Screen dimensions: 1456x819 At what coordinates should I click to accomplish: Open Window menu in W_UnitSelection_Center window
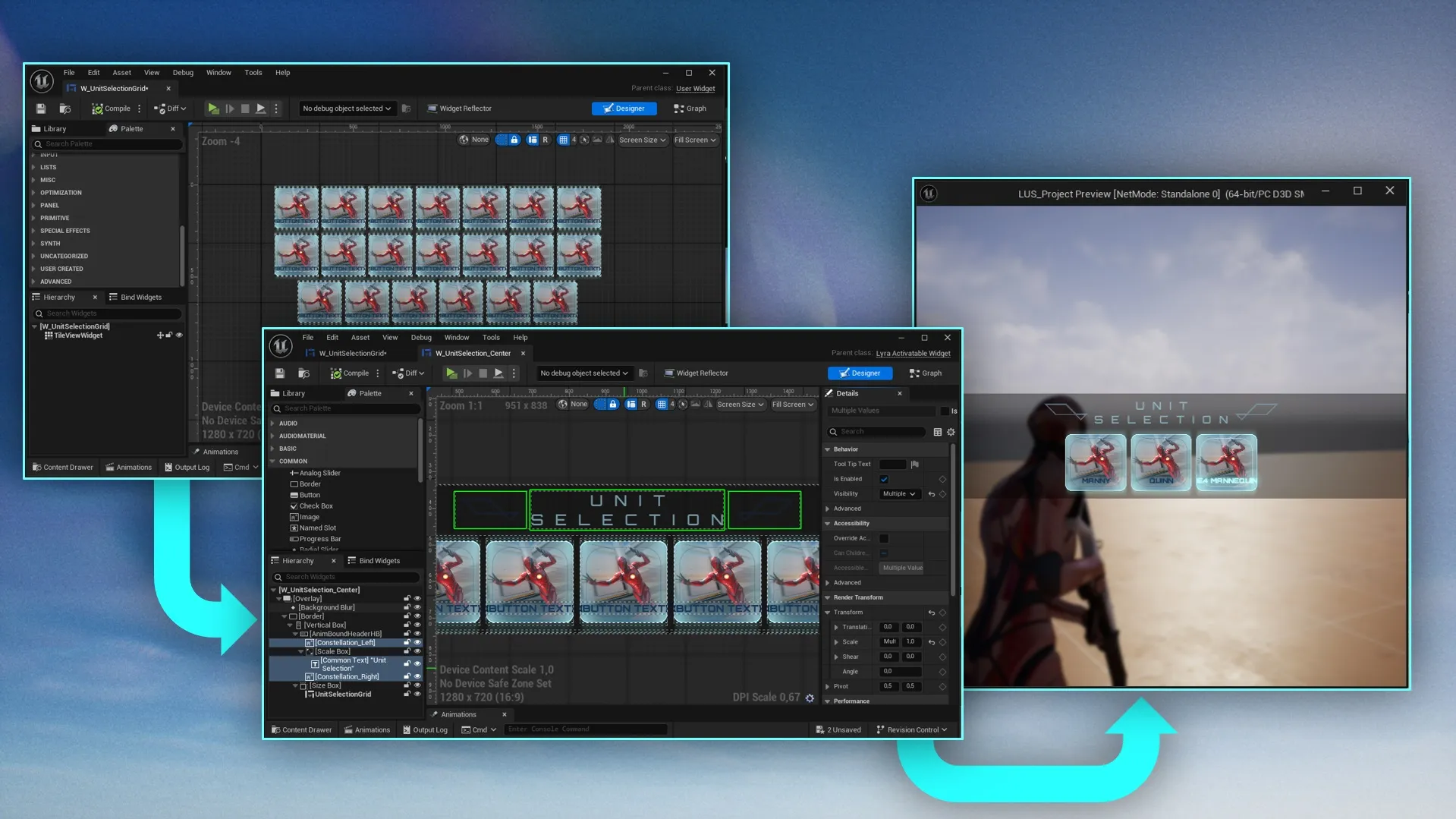pos(456,338)
